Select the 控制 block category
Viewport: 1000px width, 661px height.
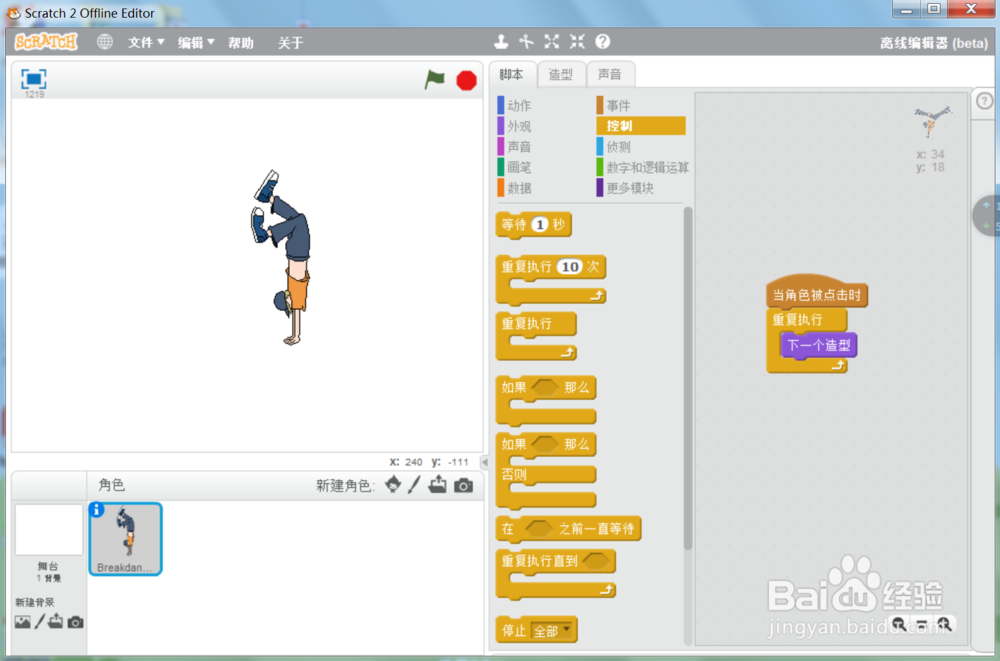click(641, 126)
